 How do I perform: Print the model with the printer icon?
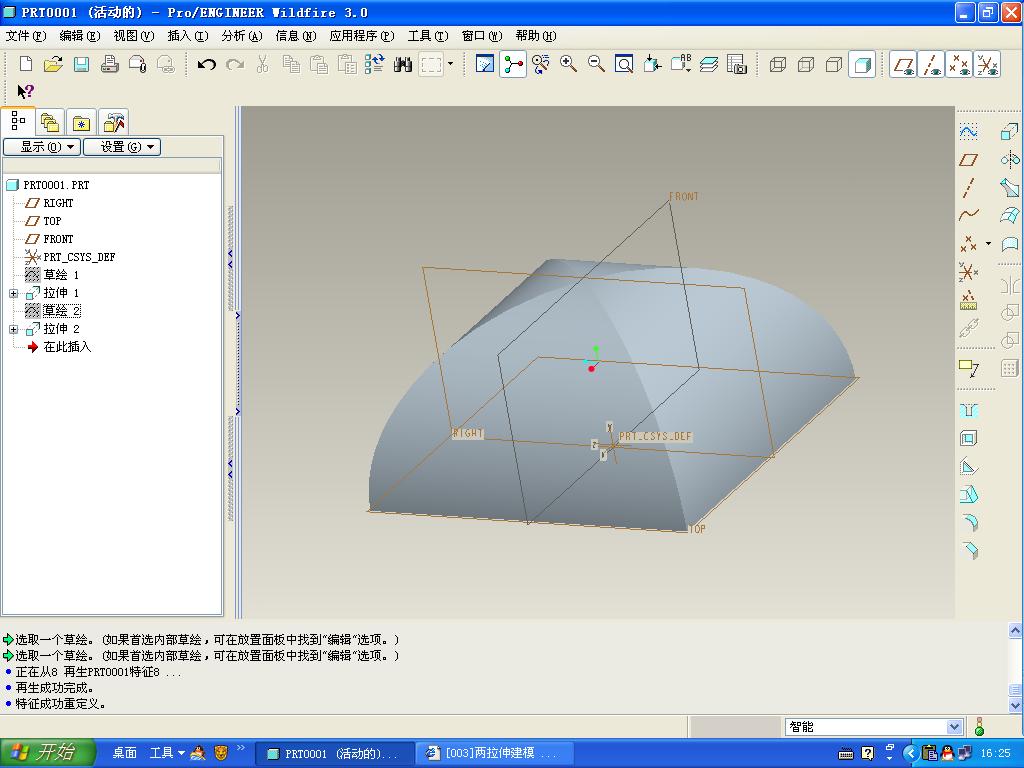tap(110, 64)
